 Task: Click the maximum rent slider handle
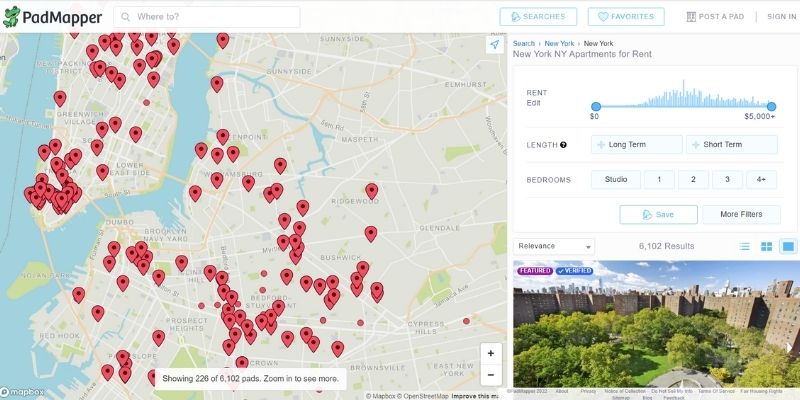click(x=772, y=105)
